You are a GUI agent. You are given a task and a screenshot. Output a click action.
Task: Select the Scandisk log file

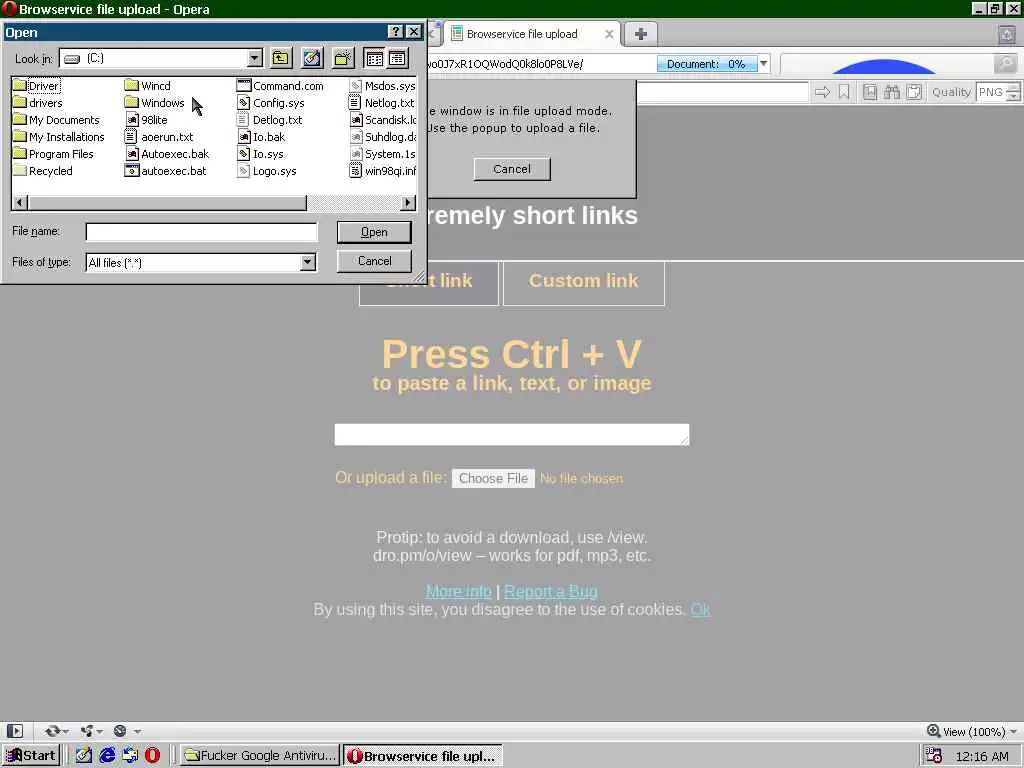383,120
